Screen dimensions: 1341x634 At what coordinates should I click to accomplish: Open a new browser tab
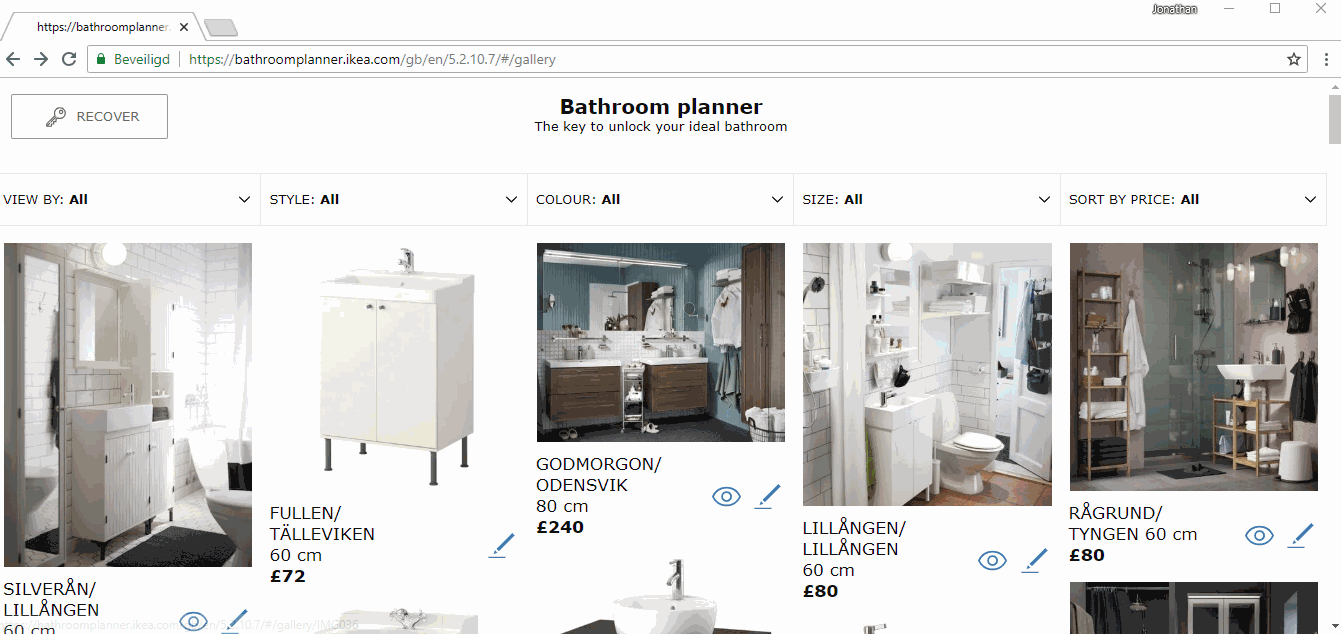[220, 27]
